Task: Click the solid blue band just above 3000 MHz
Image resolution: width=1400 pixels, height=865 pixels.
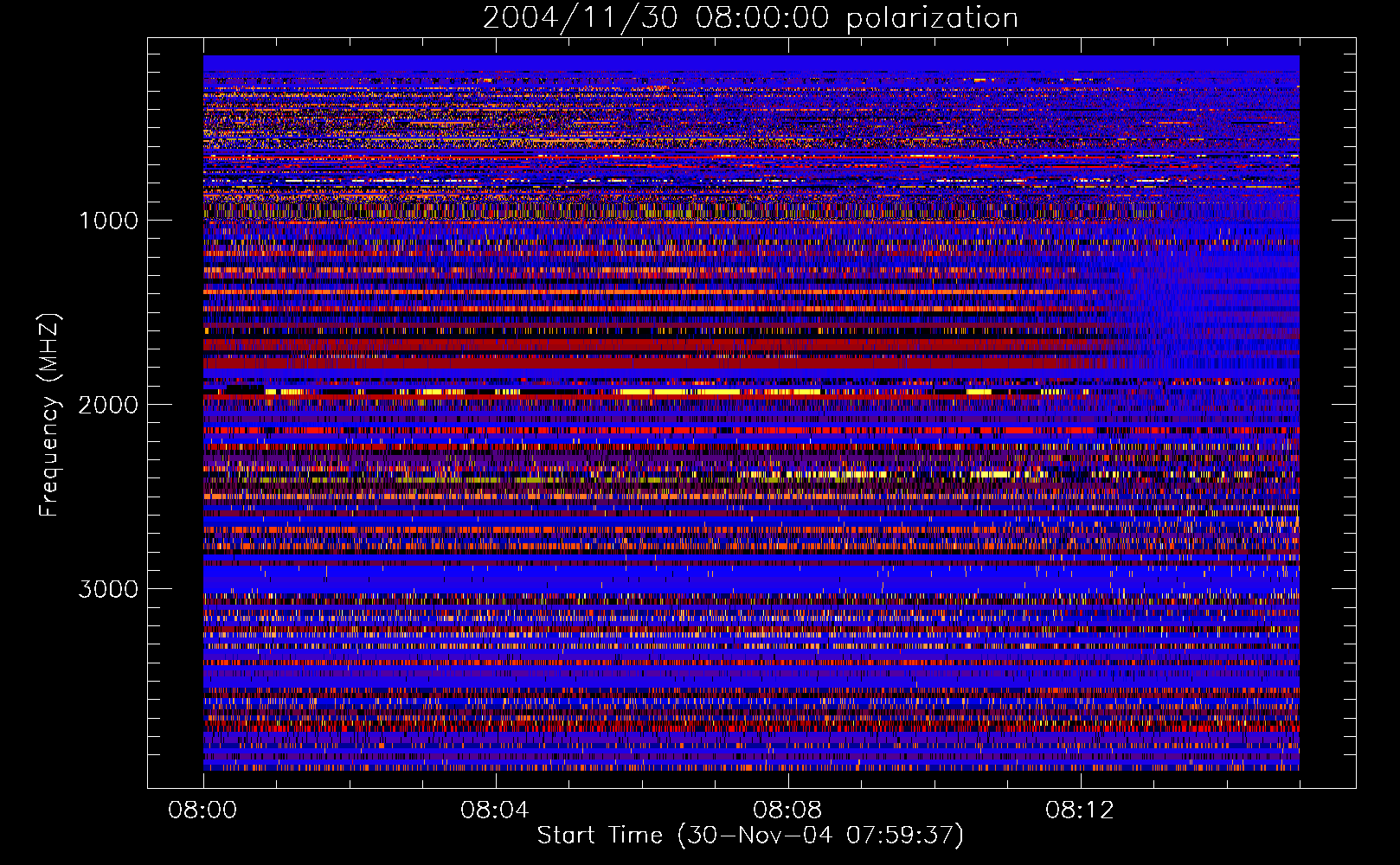Action: [751, 579]
